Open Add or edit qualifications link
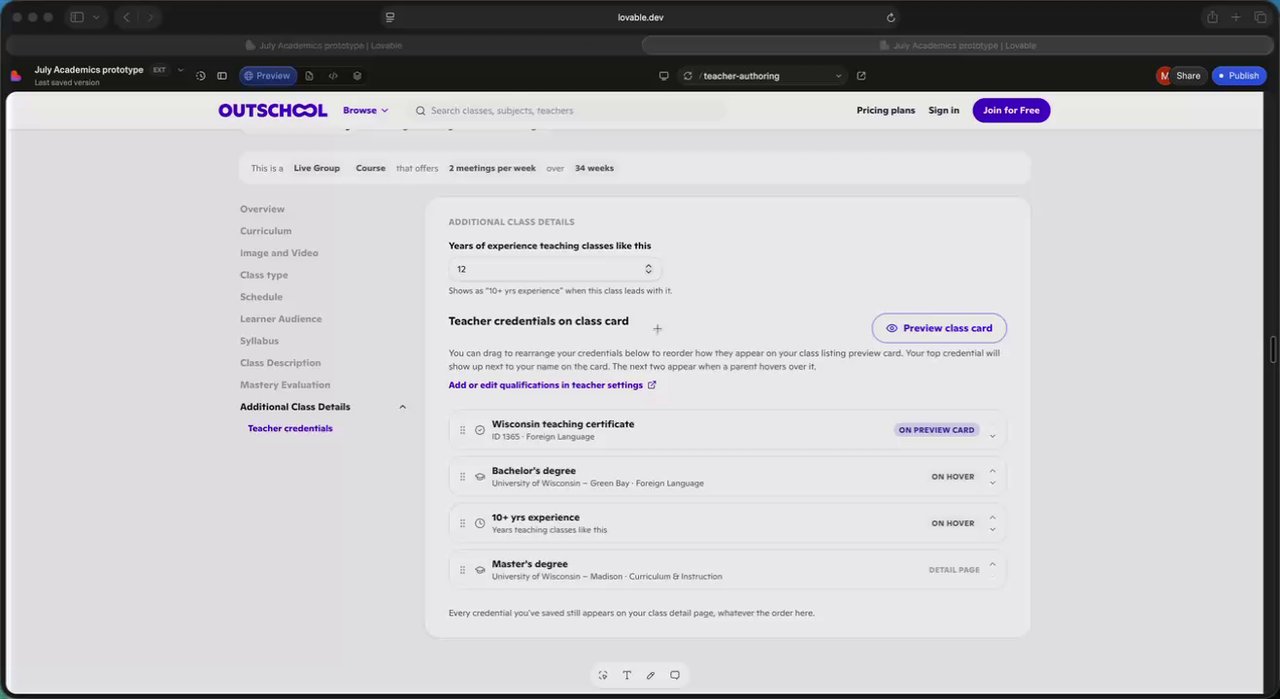 pos(552,385)
